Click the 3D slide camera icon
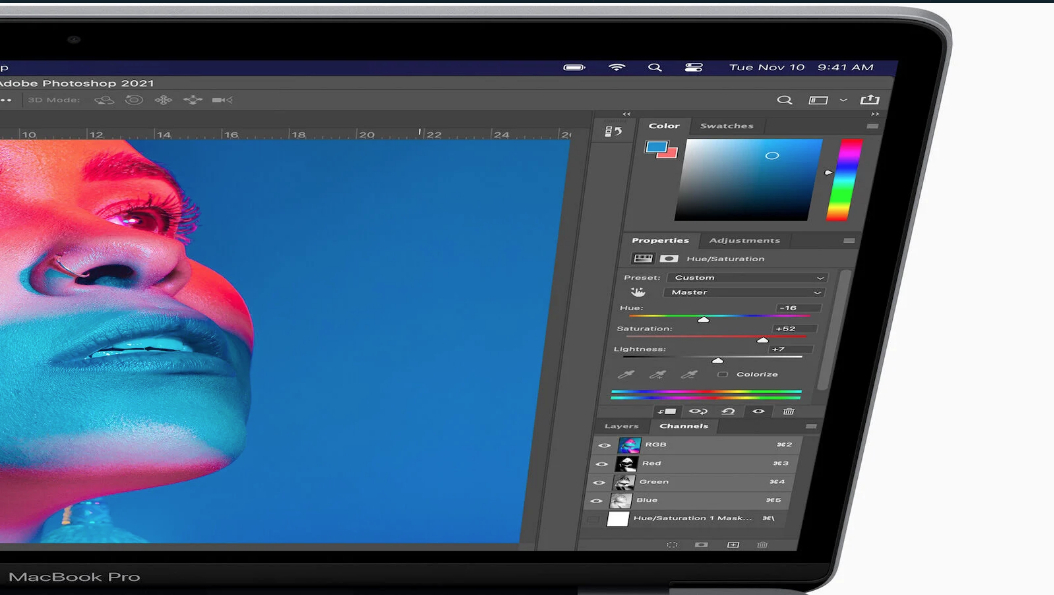1054x595 pixels. point(193,100)
